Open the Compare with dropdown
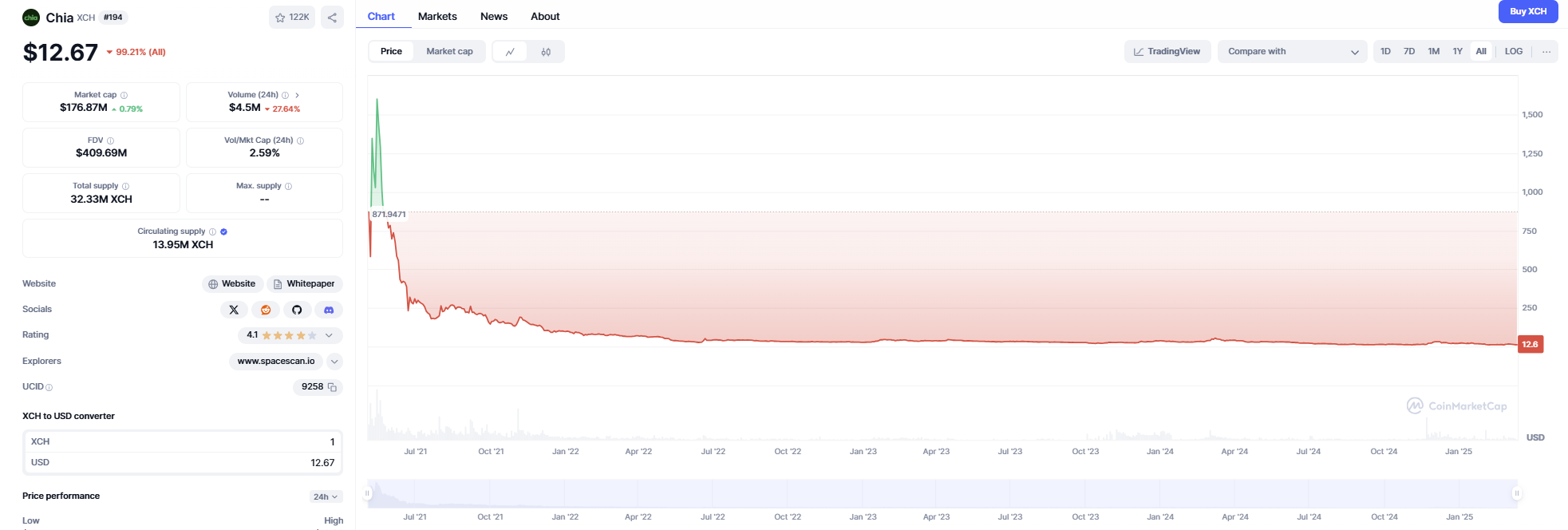This screenshot has height=530, width=1568. (1292, 52)
